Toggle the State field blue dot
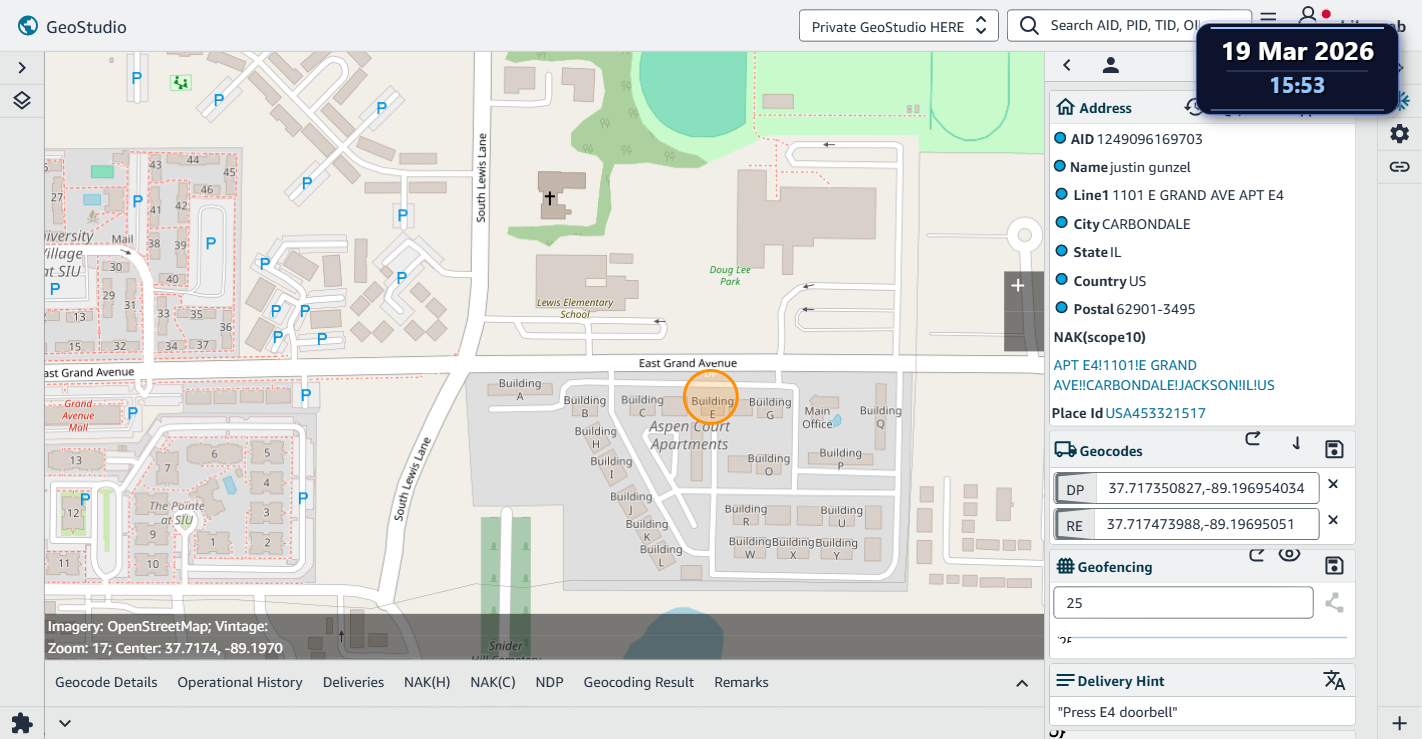The width and height of the screenshot is (1422, 739). [1060, 251]
